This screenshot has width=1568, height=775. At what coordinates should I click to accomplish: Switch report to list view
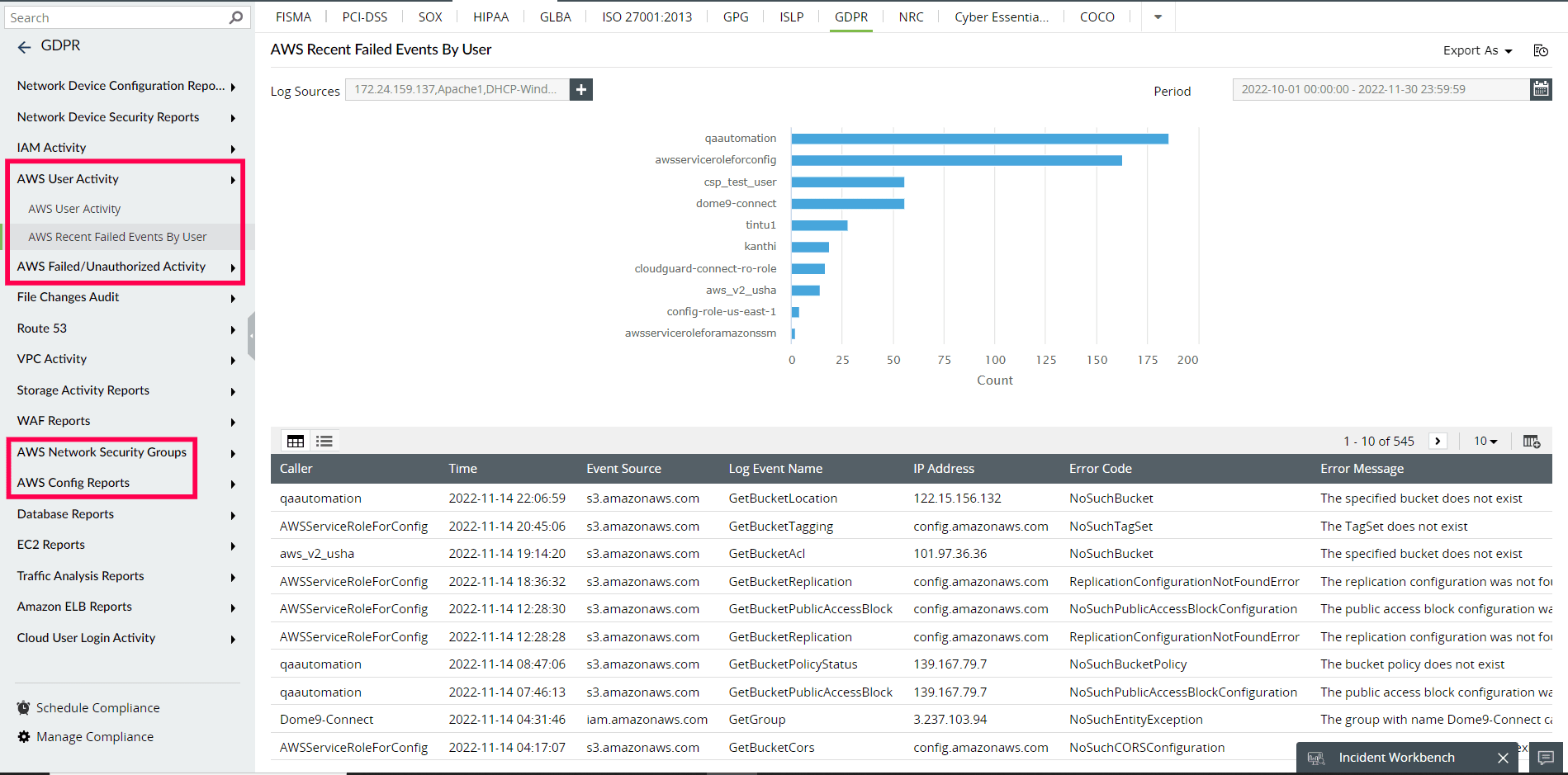[x=324, y=441]
